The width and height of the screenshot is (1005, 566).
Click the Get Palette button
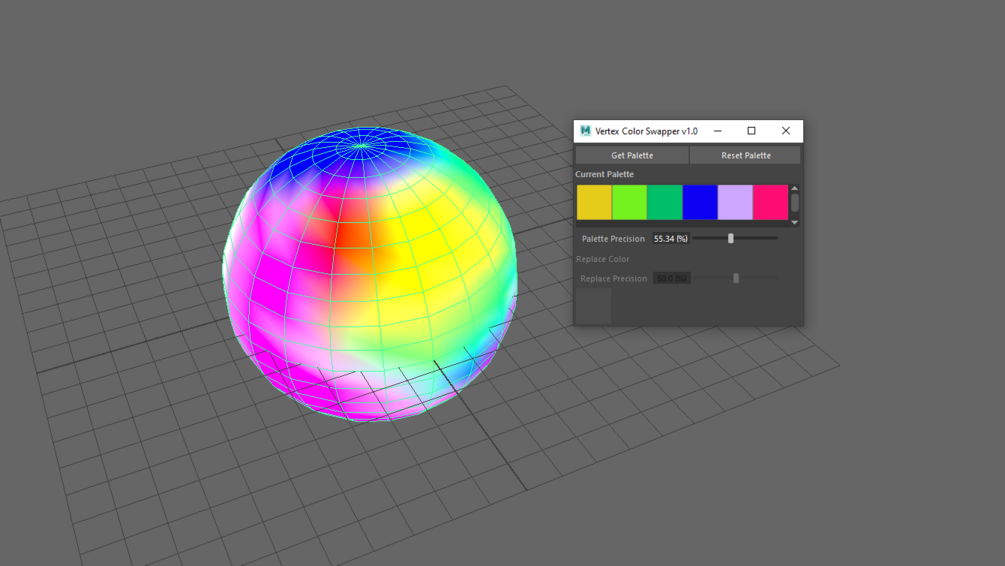coord(632,155)
